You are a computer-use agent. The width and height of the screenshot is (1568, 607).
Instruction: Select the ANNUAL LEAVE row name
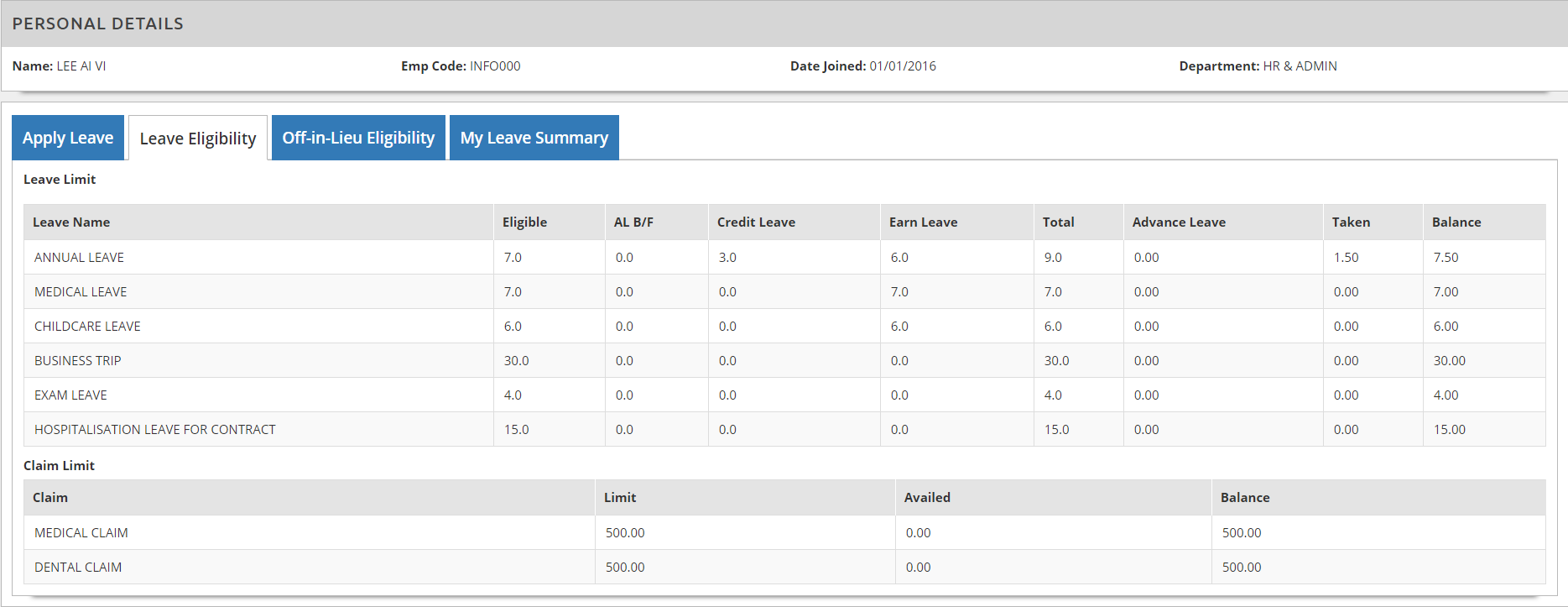point(79,258)
